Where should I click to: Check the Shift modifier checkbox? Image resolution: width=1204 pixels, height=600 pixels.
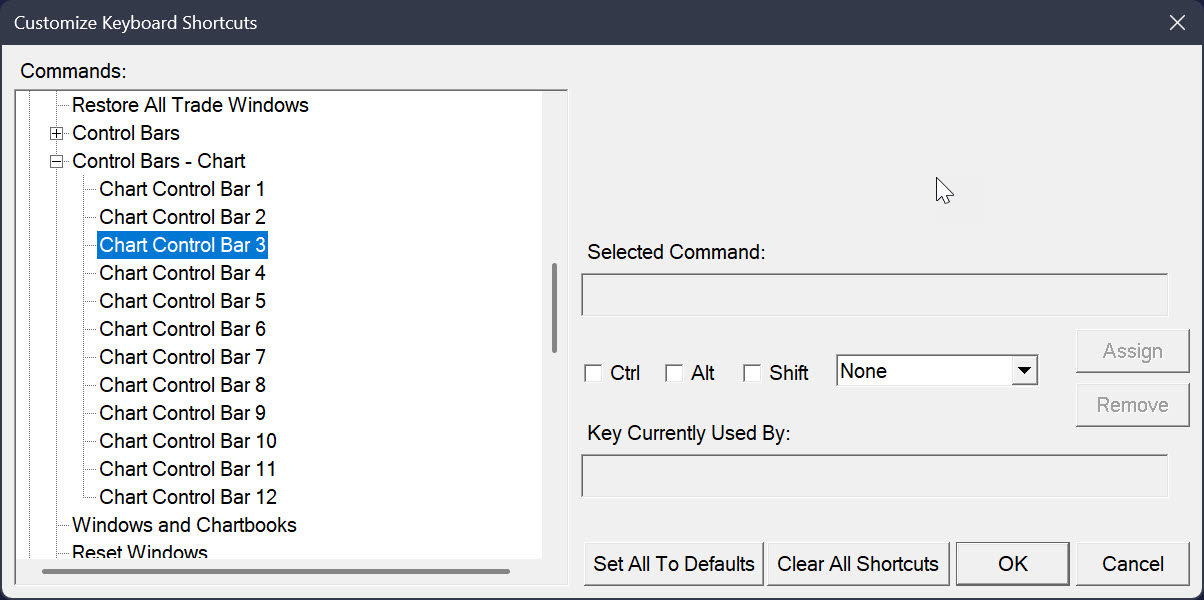[x=753, y=373]
